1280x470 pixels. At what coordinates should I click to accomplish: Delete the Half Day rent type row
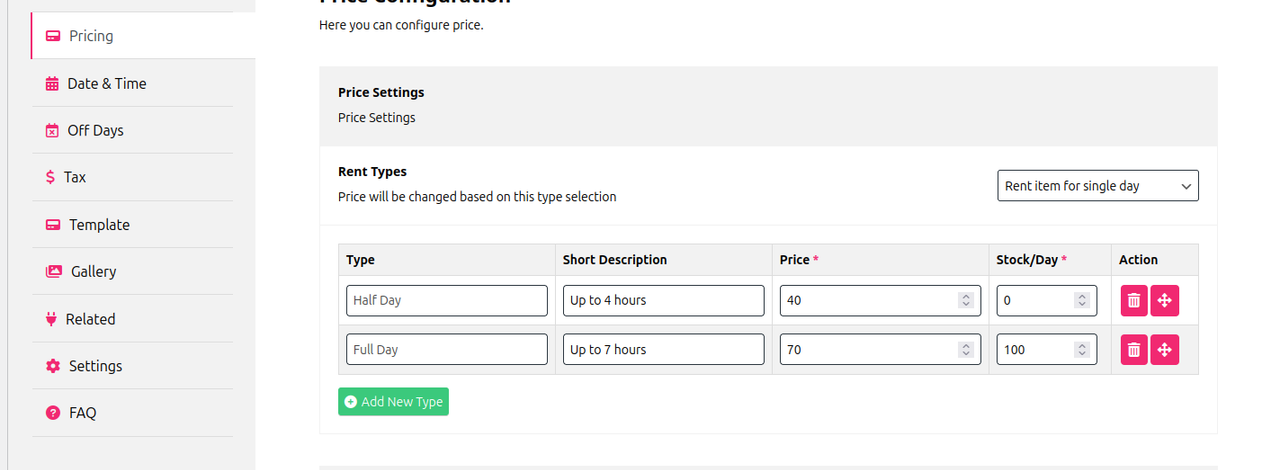pos(1134,300)
